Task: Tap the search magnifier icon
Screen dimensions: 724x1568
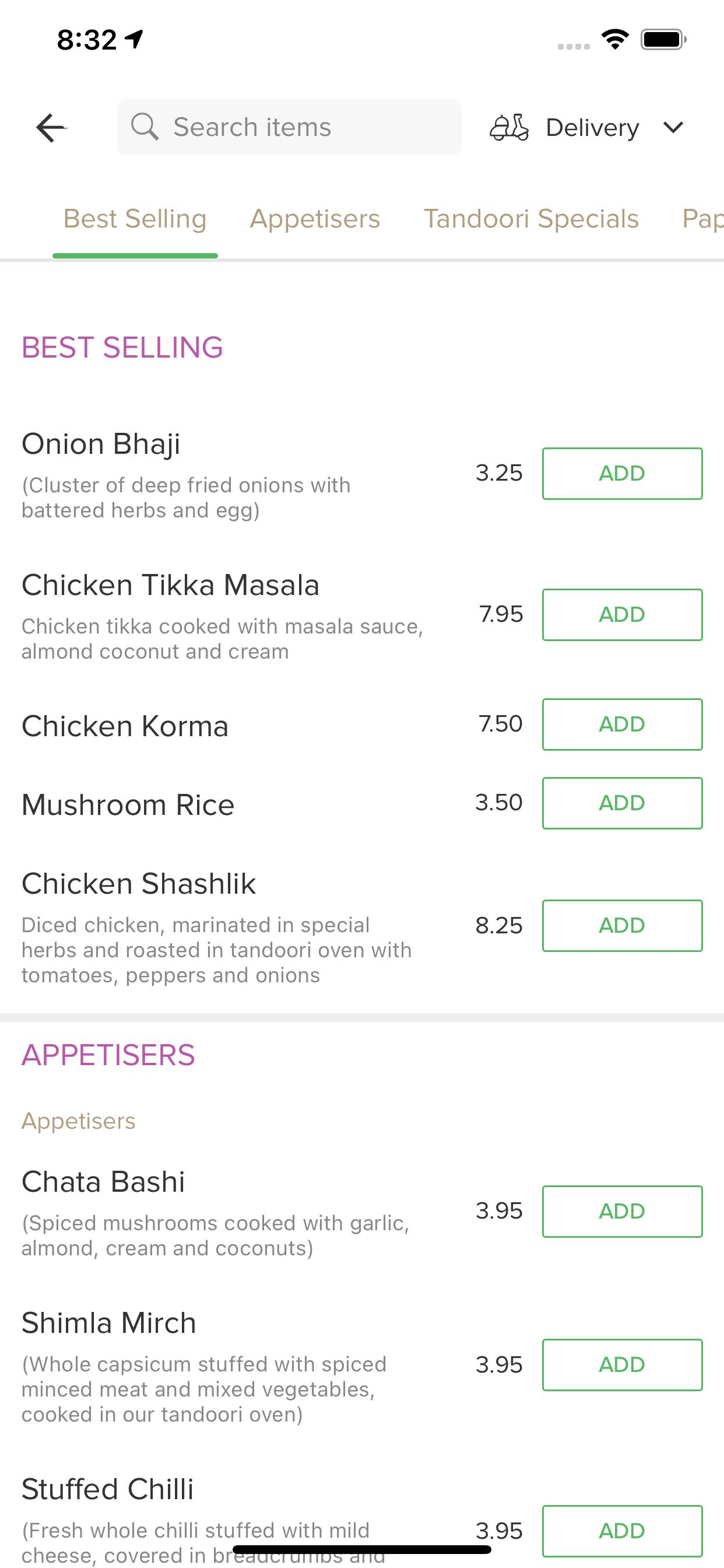Action: (145, 127)
